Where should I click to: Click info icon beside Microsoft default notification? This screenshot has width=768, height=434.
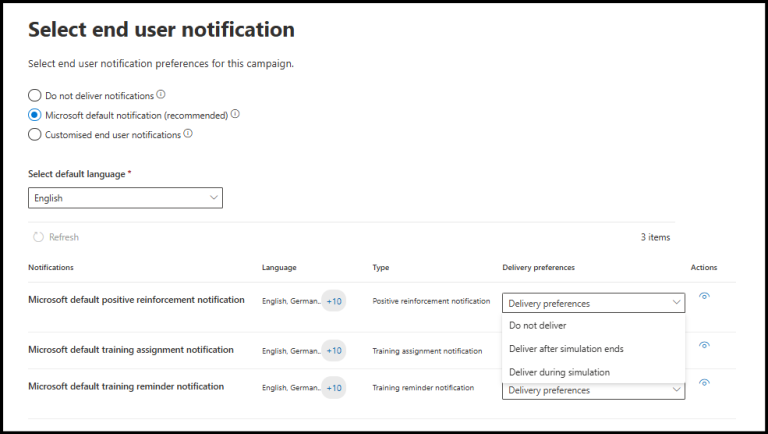pyautogui.click(x=235, y=114)
